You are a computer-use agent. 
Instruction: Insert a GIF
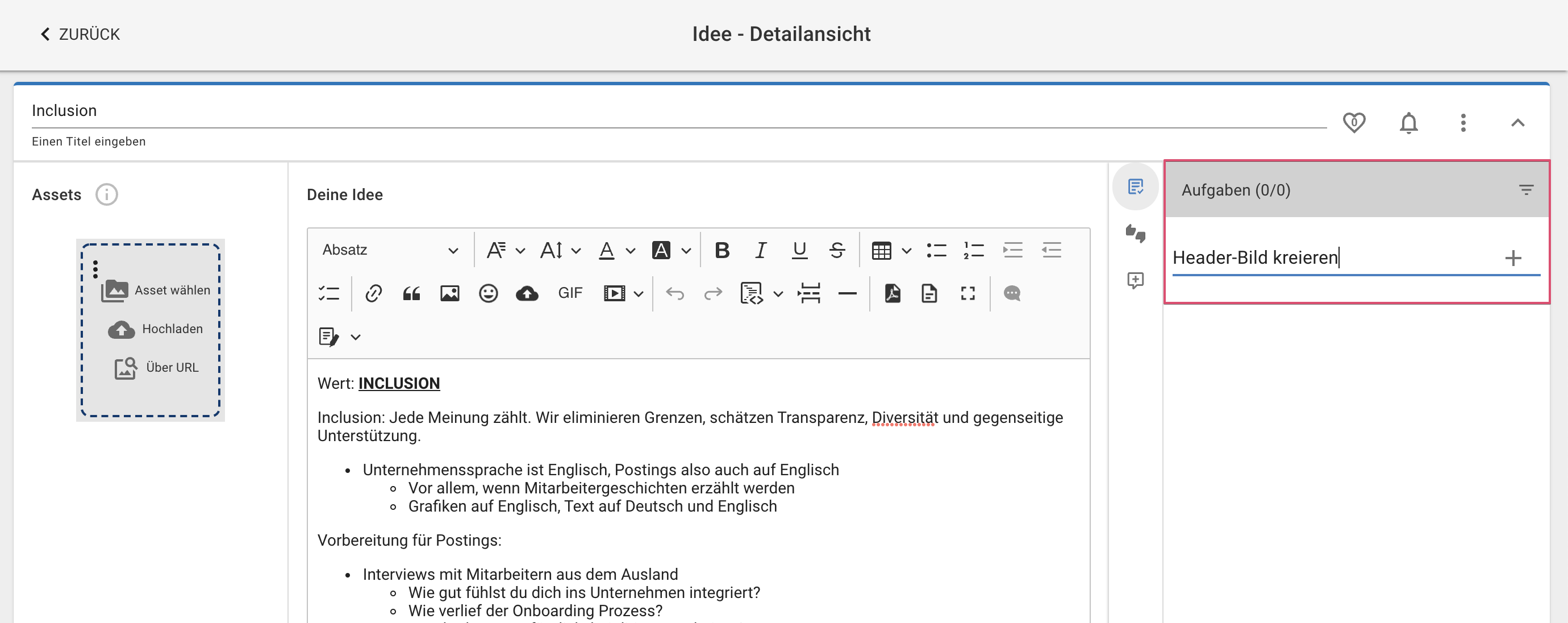point(570,293)
